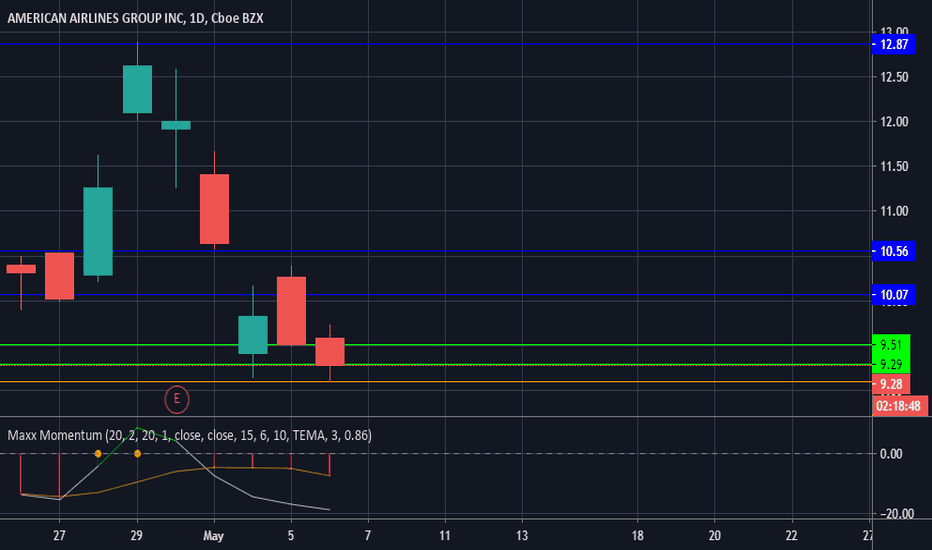Select the orange 9.28 horizontal price line
The height and width of the screenshot is (550, 932).
436,382
